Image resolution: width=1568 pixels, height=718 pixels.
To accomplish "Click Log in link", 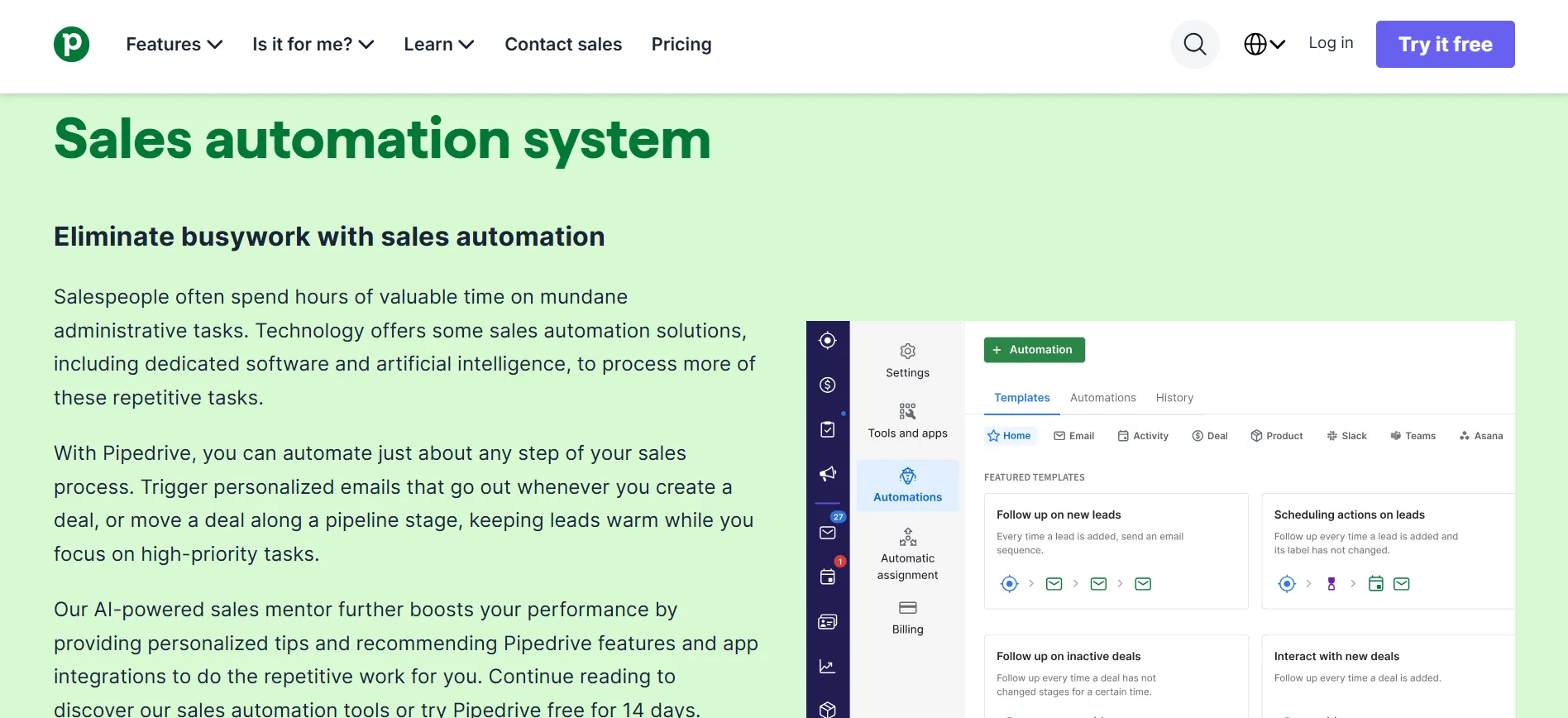I will tap(1331, 43).
